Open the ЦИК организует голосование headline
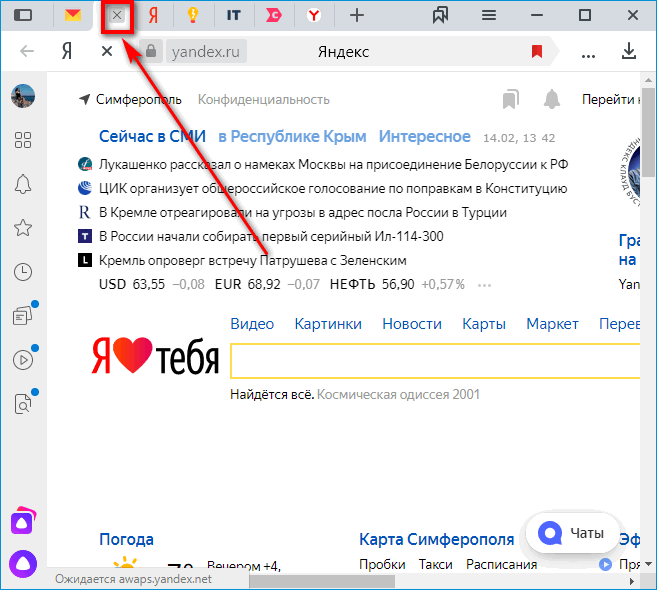Viewport: 657px width, 590px height. 333,189
